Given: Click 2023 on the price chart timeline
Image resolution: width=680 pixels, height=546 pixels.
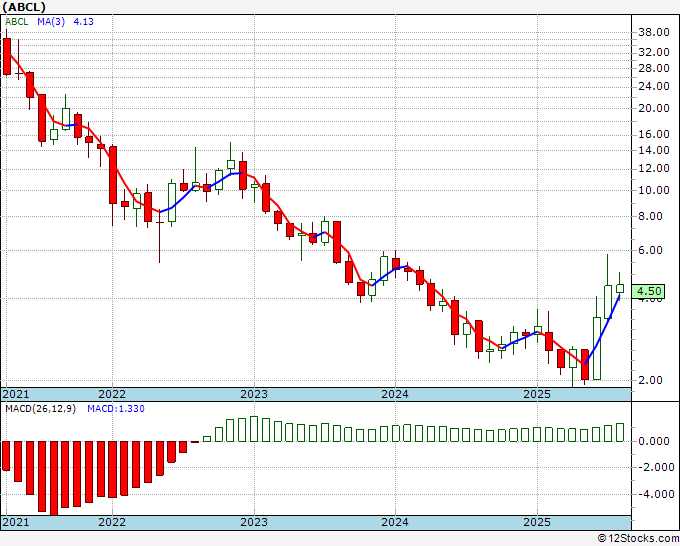Looking at the screenshot, I should [254, 394].
